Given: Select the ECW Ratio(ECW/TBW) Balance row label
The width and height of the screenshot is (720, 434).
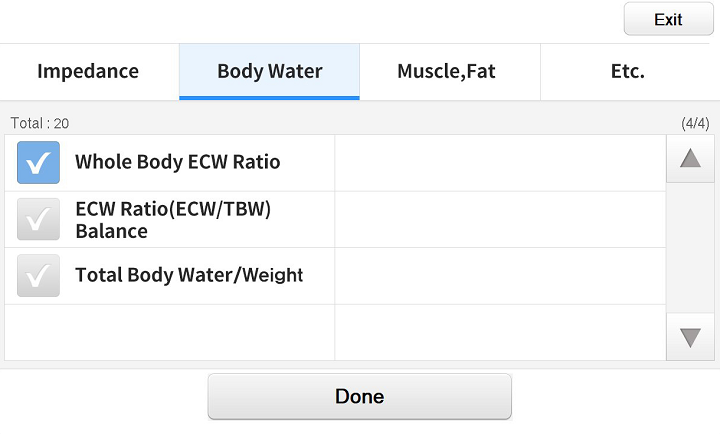Looking at the screenshot, I should pyautogui.click(x=173, y=220).
